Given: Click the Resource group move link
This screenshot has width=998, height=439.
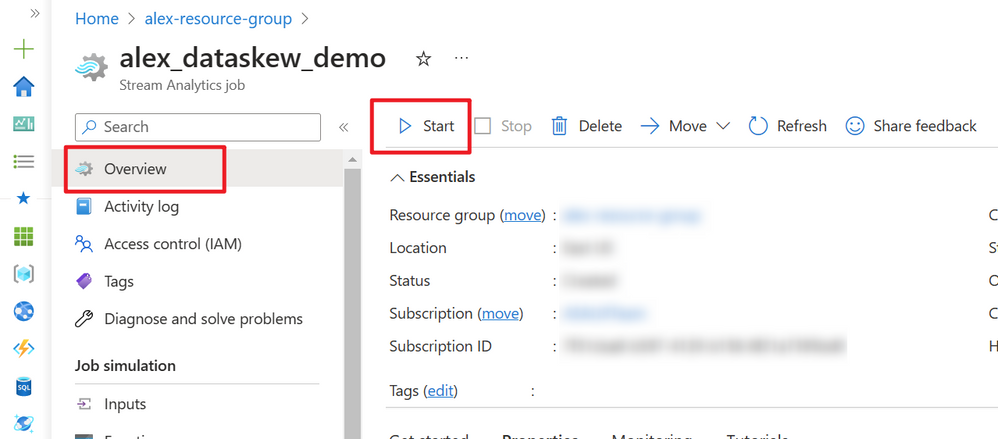Looking at the screenshot, I should pos(523,215).
